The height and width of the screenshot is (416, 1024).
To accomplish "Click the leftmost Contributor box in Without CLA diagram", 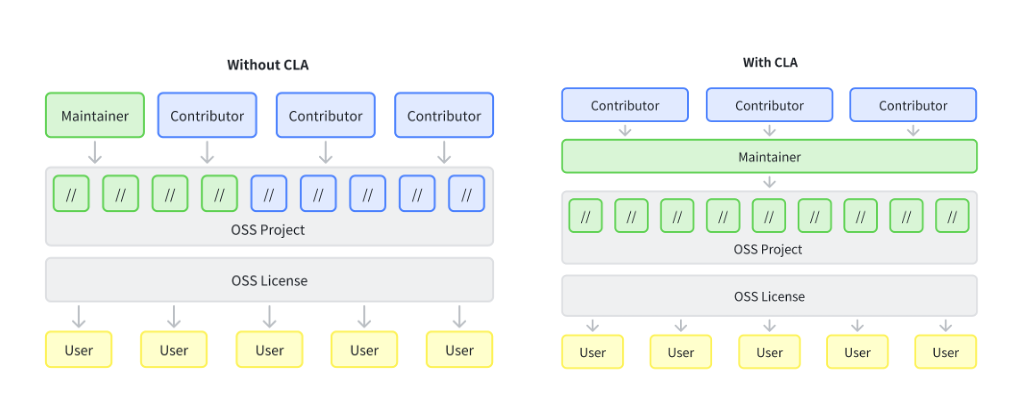I will click(207, 116).
